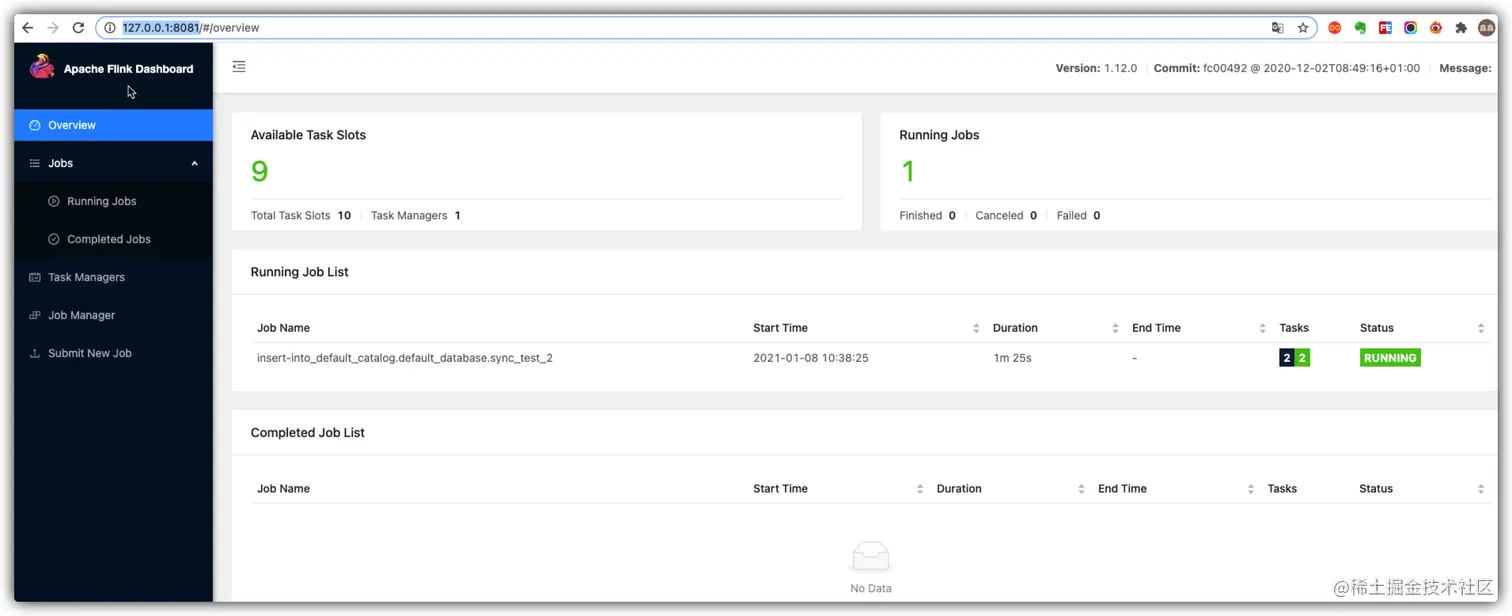
Task: Open the Weibo-style red extension icon
Action: [1436, 28]
